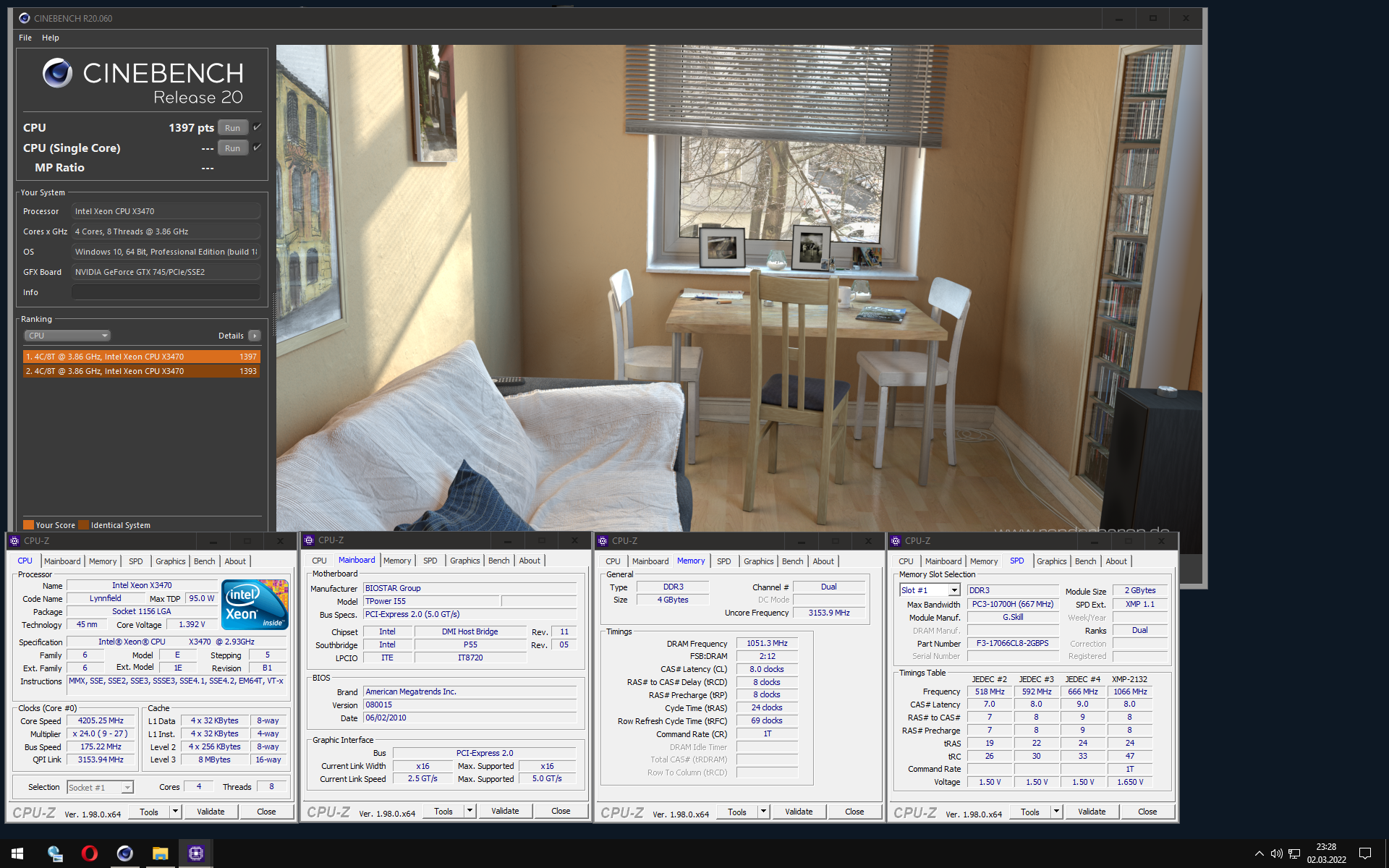This screenshot has height=868, width=1389.
Task: Click Close button in SPD window
Action: [1147, 812]
